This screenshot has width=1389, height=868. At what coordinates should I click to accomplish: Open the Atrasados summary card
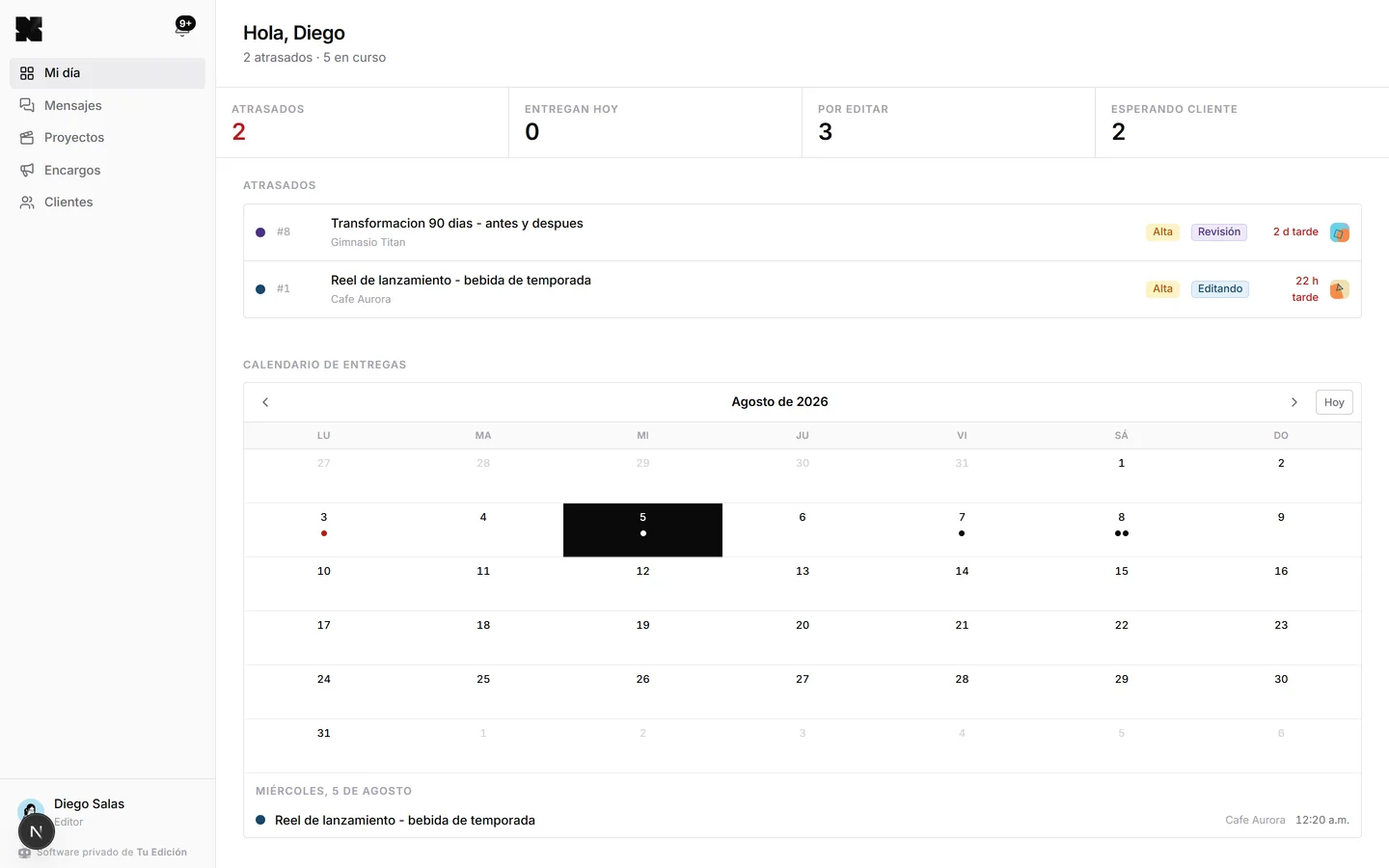[x=362, y=122]
